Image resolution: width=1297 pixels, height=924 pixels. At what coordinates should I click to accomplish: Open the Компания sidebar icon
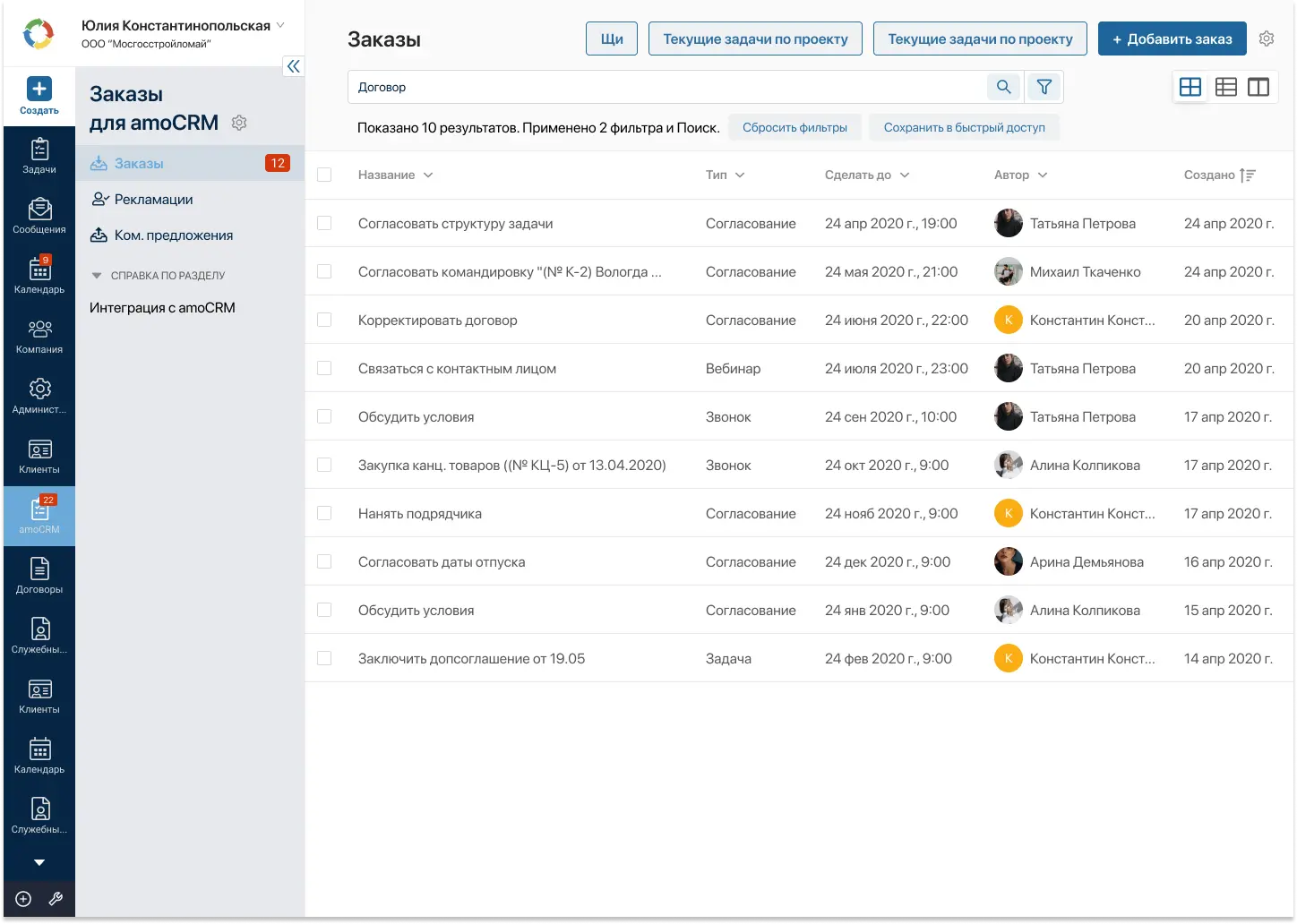tap(39, 336)
